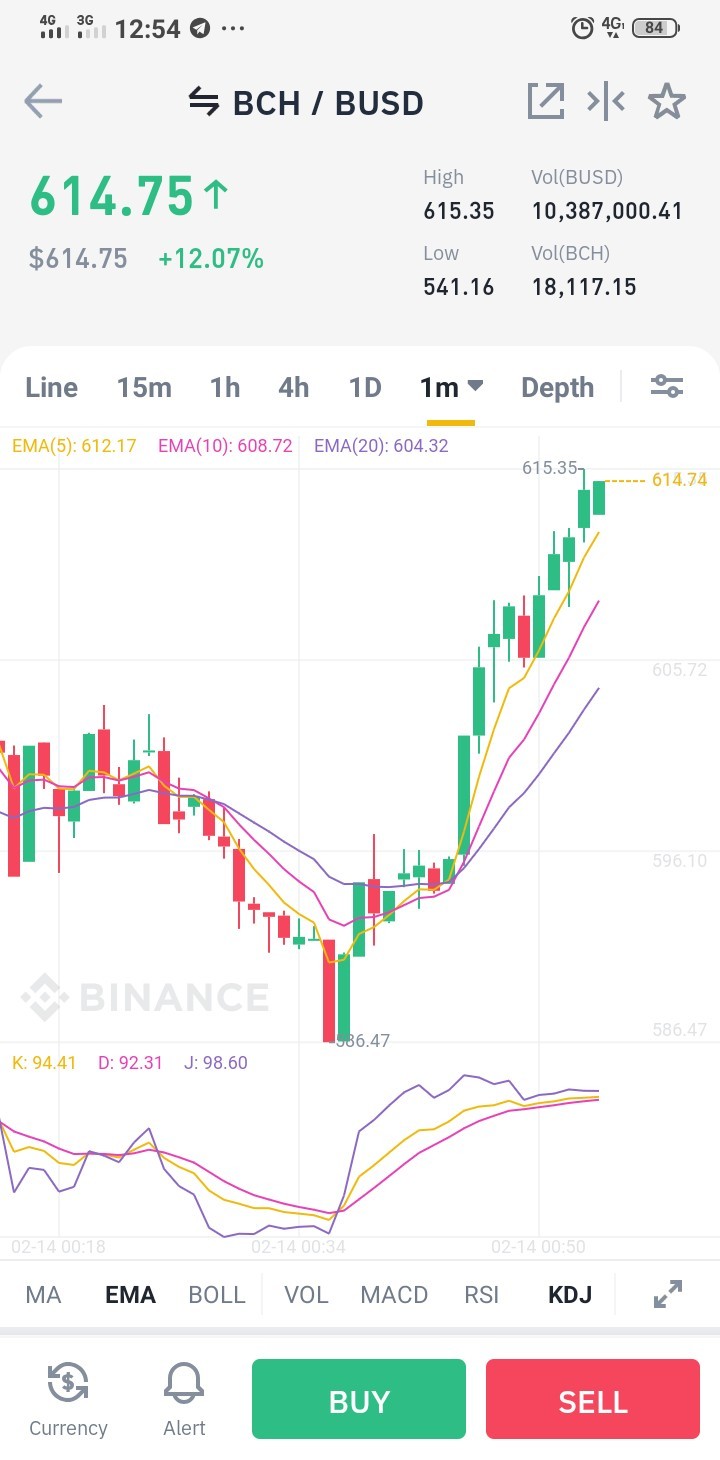Enable the MACD indicator
The height and width of the screenshot is (1460, 720).
coord(394,1294)
